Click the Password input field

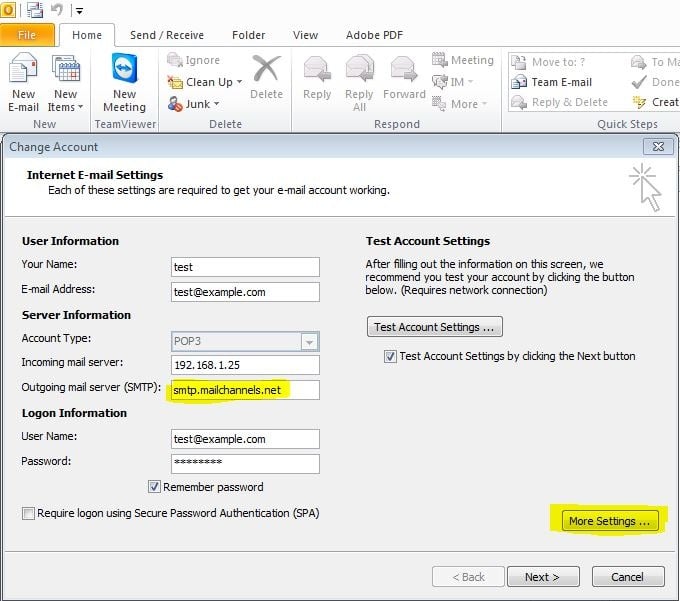[245, 464]
